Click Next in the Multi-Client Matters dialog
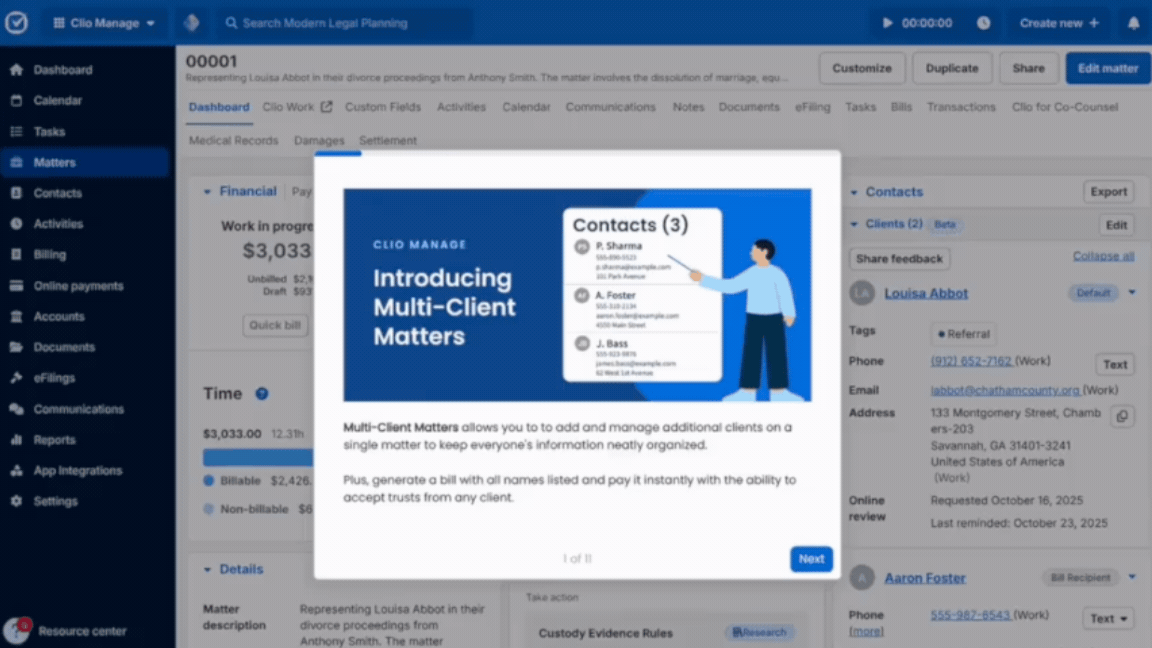 pyautogui.click(x=811, y=559)
